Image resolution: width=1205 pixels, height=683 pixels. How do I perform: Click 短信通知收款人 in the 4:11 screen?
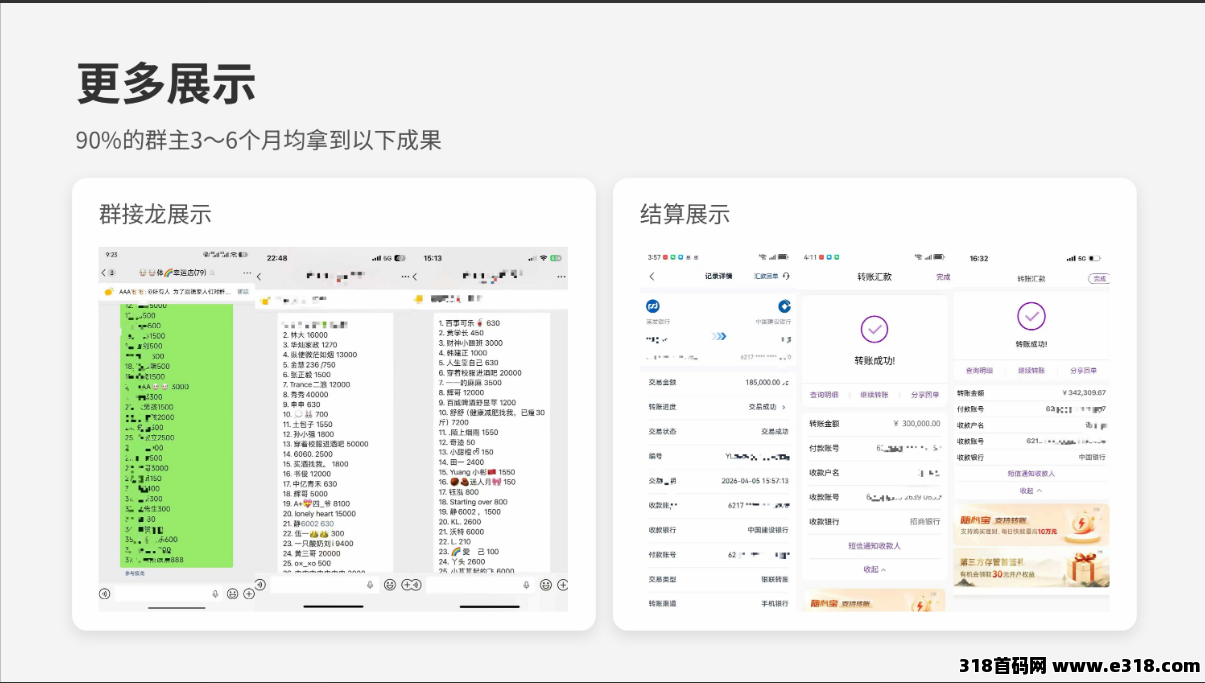[874, 546]
